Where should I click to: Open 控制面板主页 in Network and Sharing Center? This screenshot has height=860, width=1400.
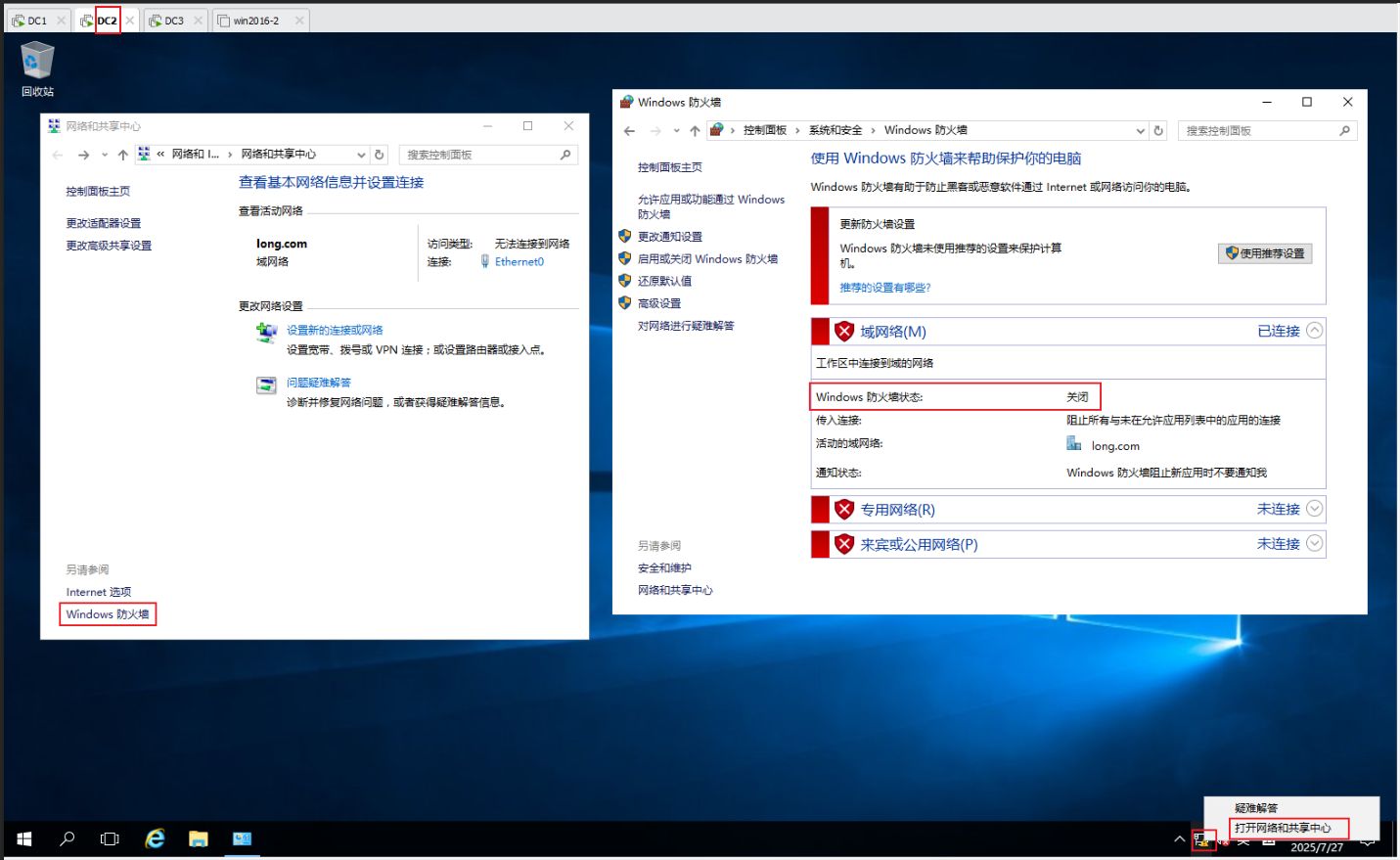click(x=98, y=191)
